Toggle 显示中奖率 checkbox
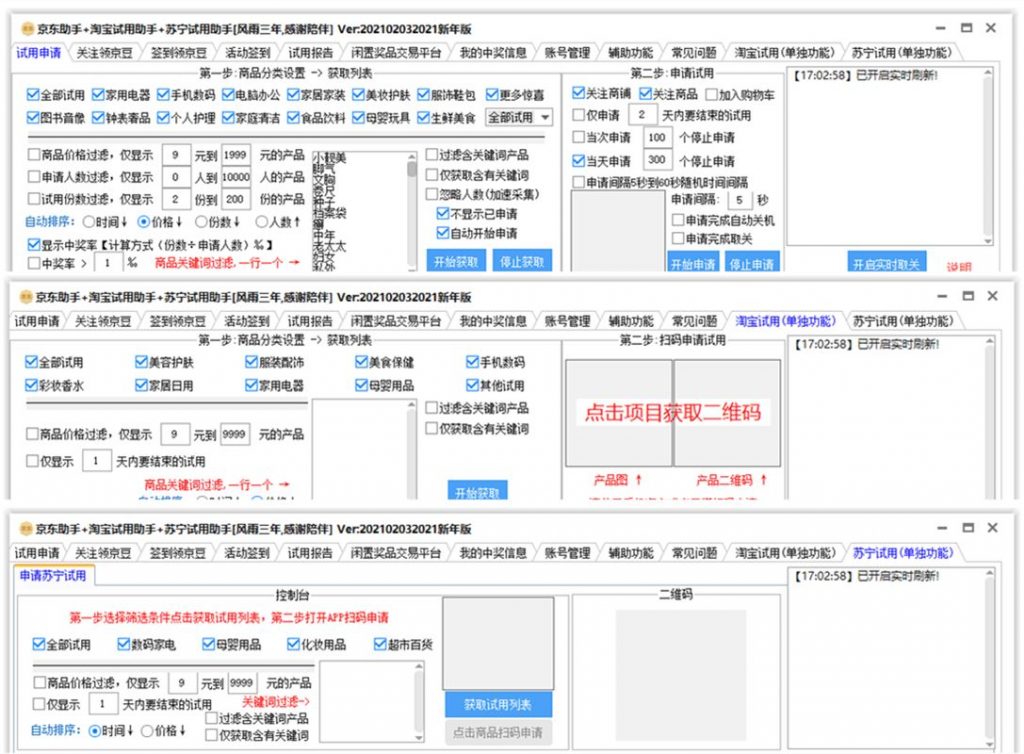Screen dimensions: 1024x754 click(34, 245)
